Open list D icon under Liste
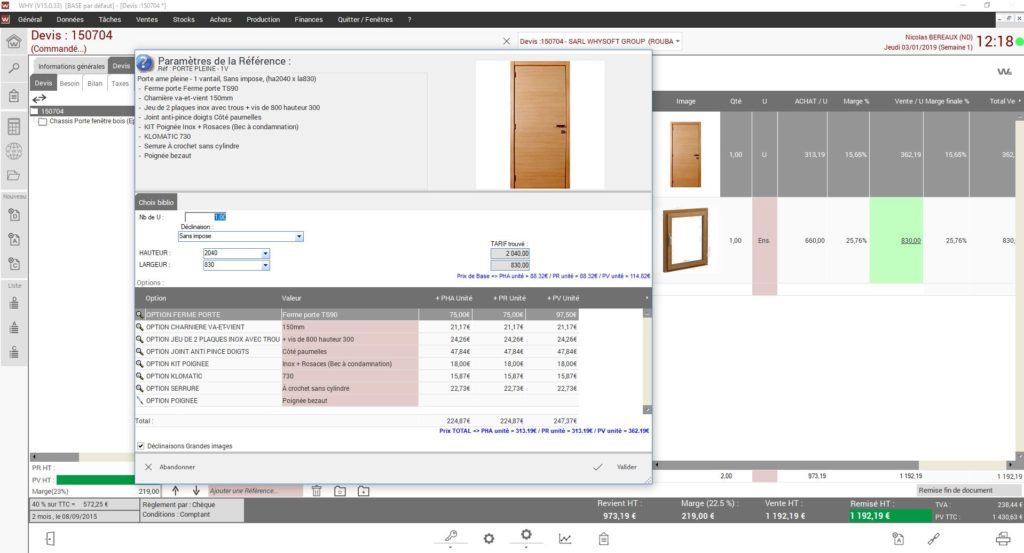Viewport: 1024px width, 553px height. (x=14, y=303)
